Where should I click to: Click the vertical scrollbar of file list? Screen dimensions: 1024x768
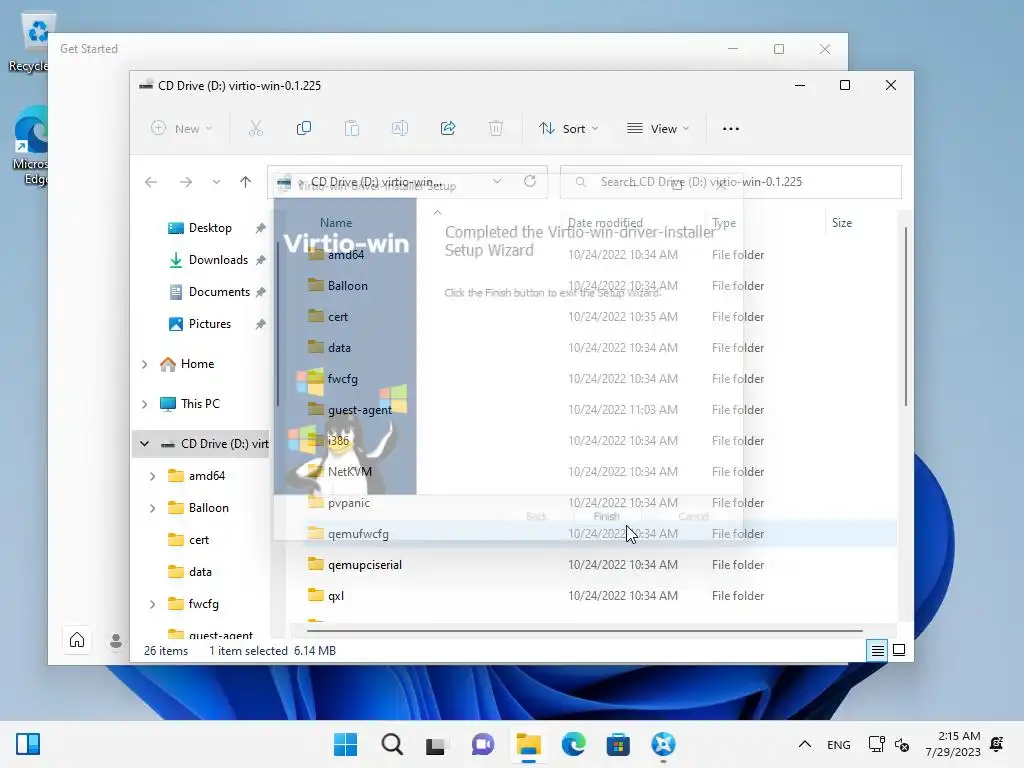905,317
